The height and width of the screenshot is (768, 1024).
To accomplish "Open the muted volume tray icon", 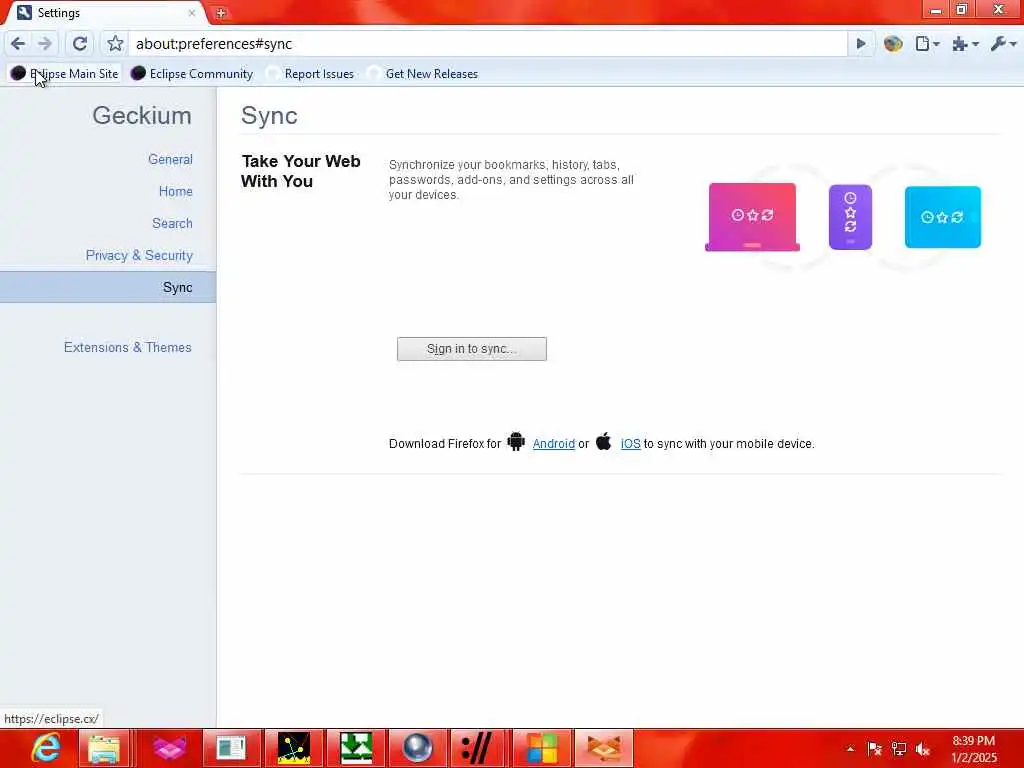I will pyautogui.click(x=923, y=749).
